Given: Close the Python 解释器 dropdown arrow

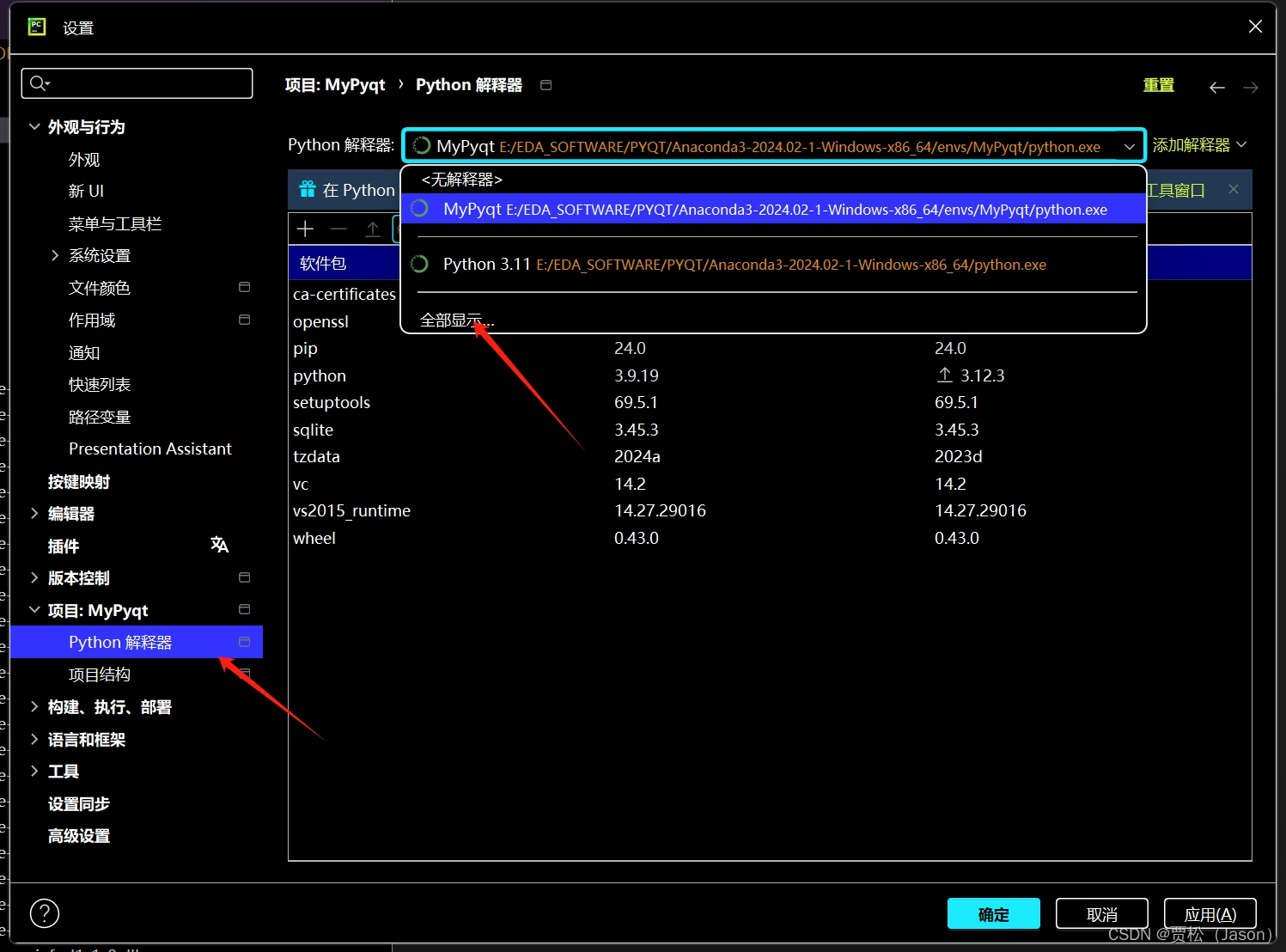Looking at the screenshot, I should pos(1129,146).
